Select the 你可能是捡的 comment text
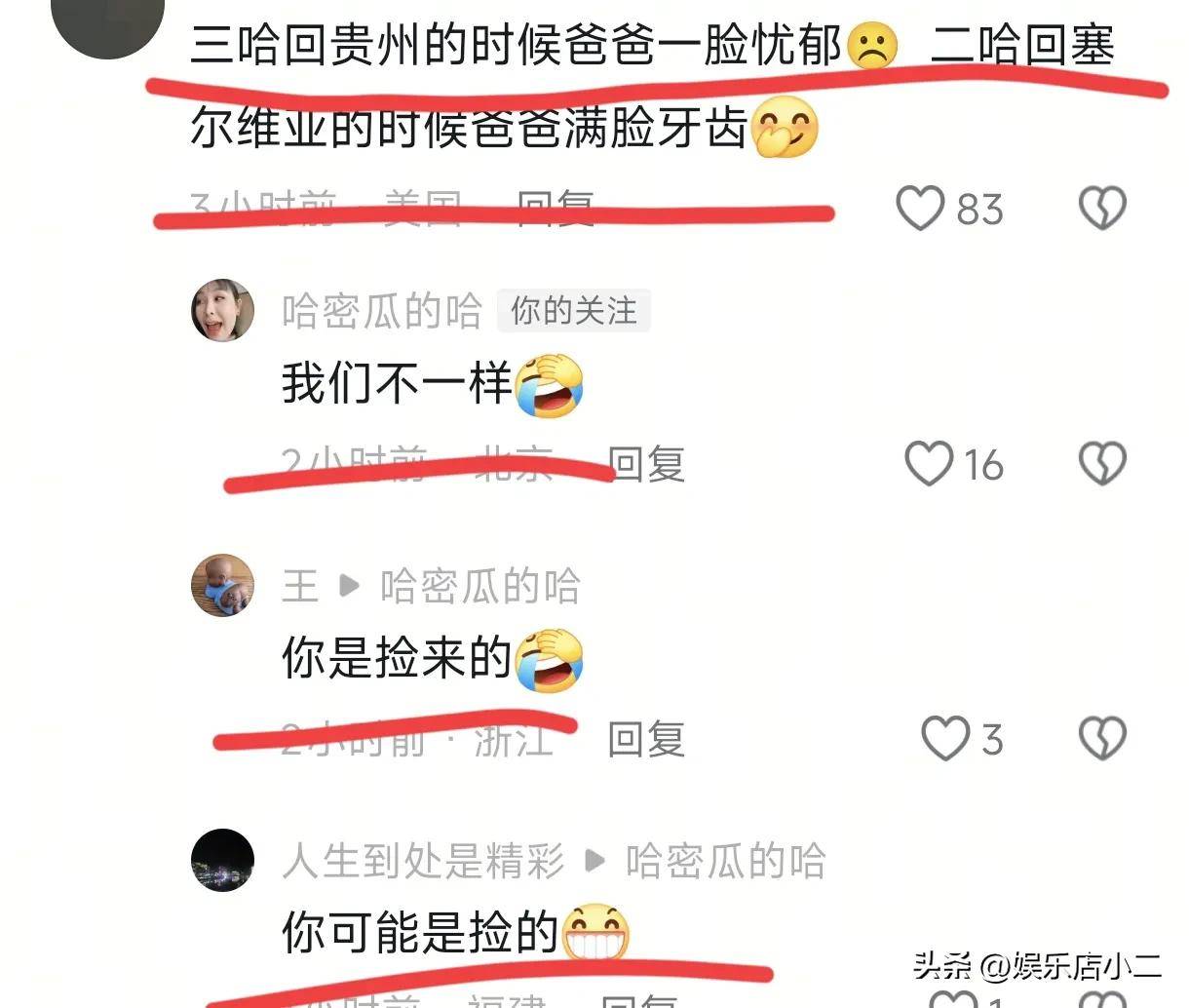This screenshot has width=1189, height=1008. coord(420,933)
